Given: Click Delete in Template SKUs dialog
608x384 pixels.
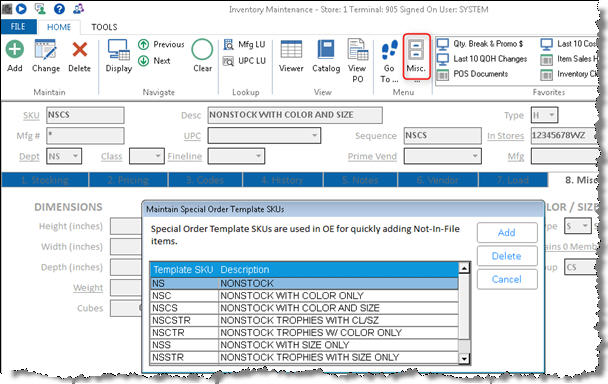Looking at the screenshot, I should [507, 256].
